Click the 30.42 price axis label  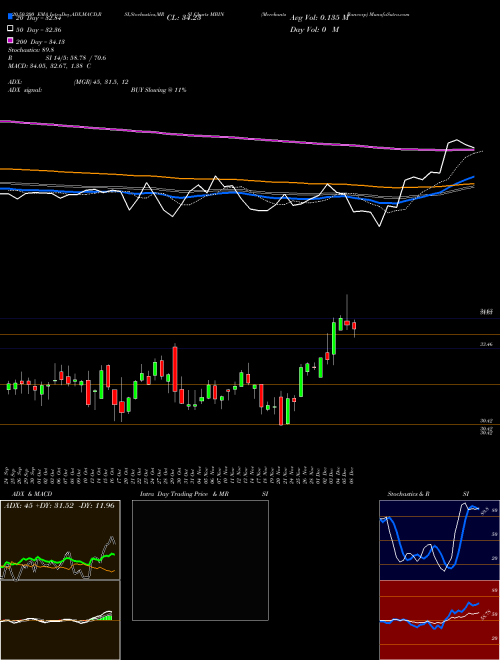487,420
